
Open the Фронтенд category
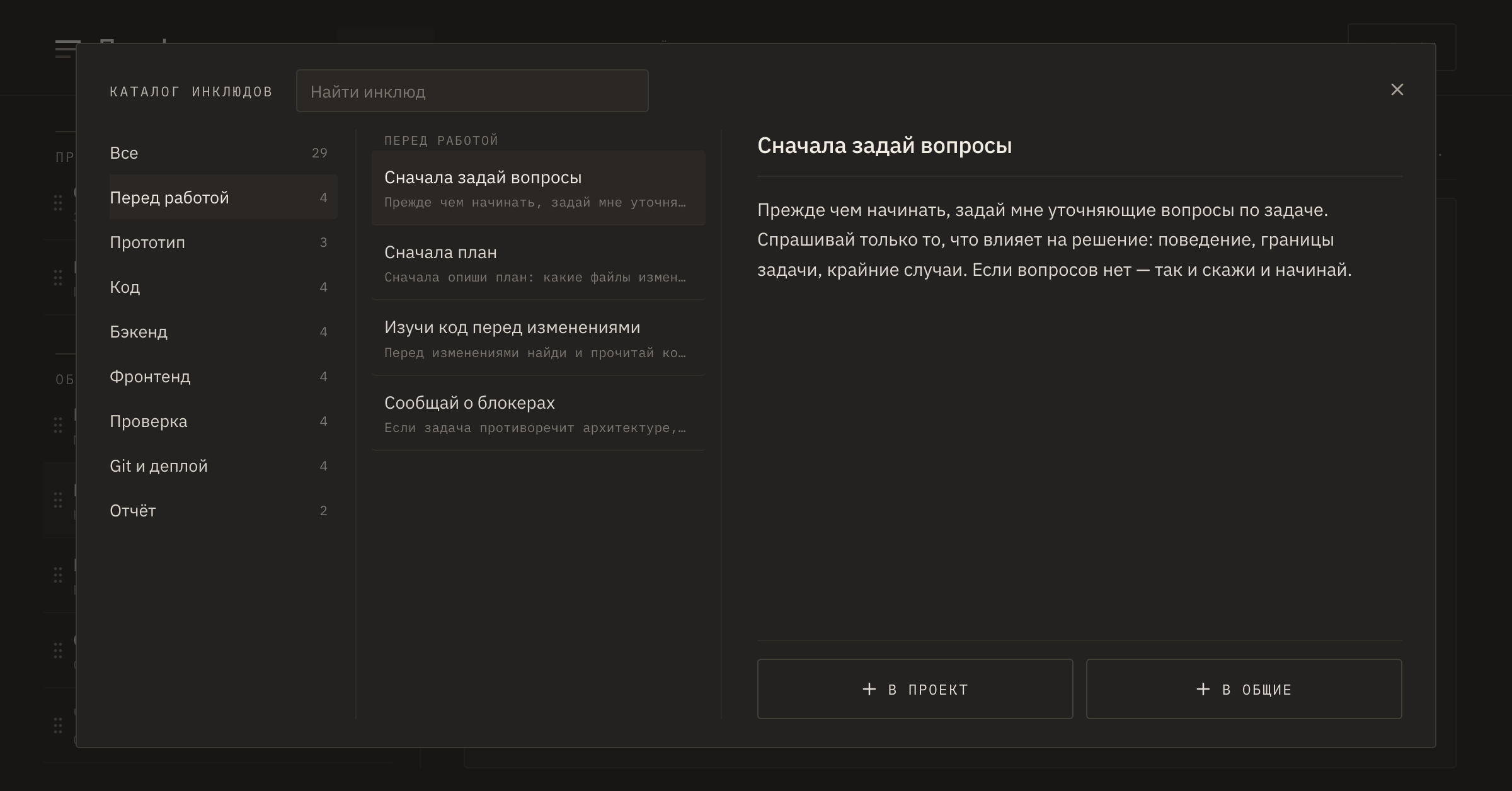click(223, 376)
